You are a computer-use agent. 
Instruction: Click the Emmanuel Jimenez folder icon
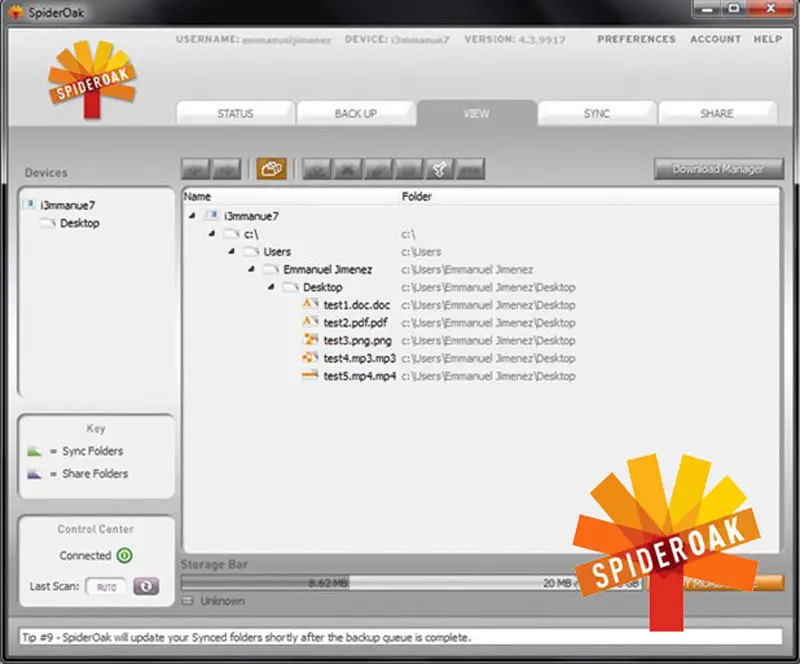271,269
